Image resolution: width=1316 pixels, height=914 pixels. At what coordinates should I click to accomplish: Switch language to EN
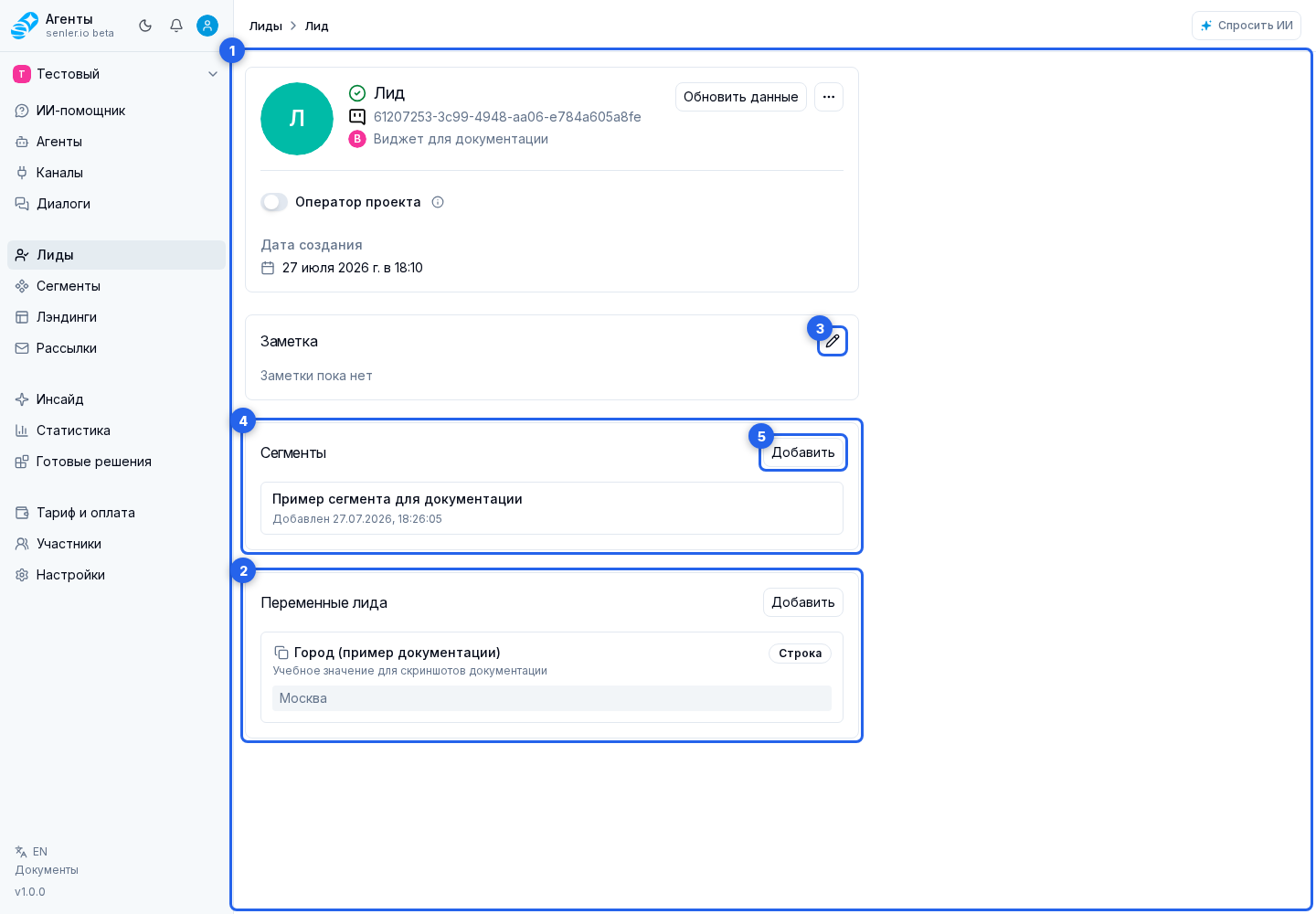pos(32,852)
